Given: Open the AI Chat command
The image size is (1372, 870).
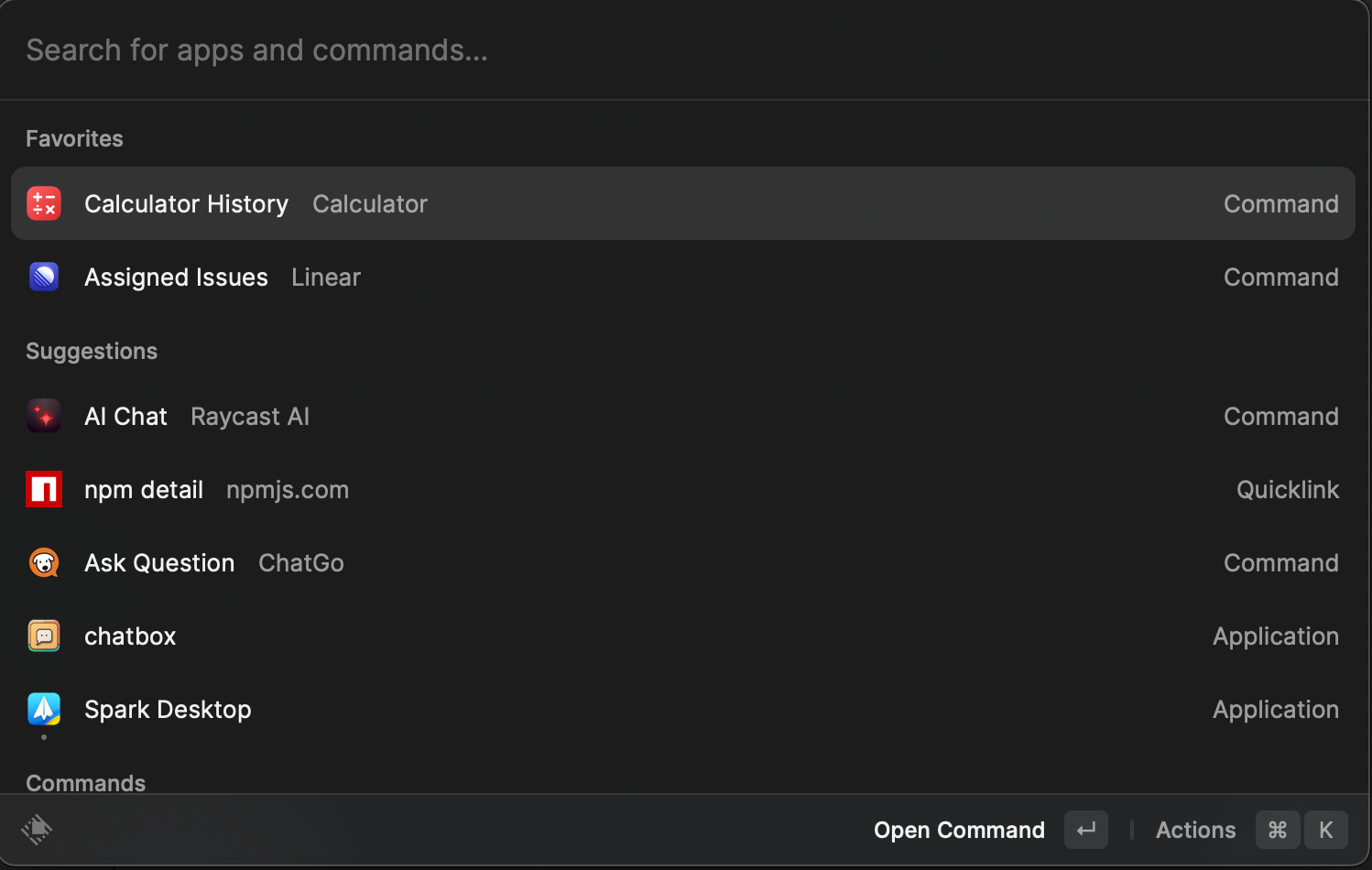Looking at the screenshot, I should [683, 416].
